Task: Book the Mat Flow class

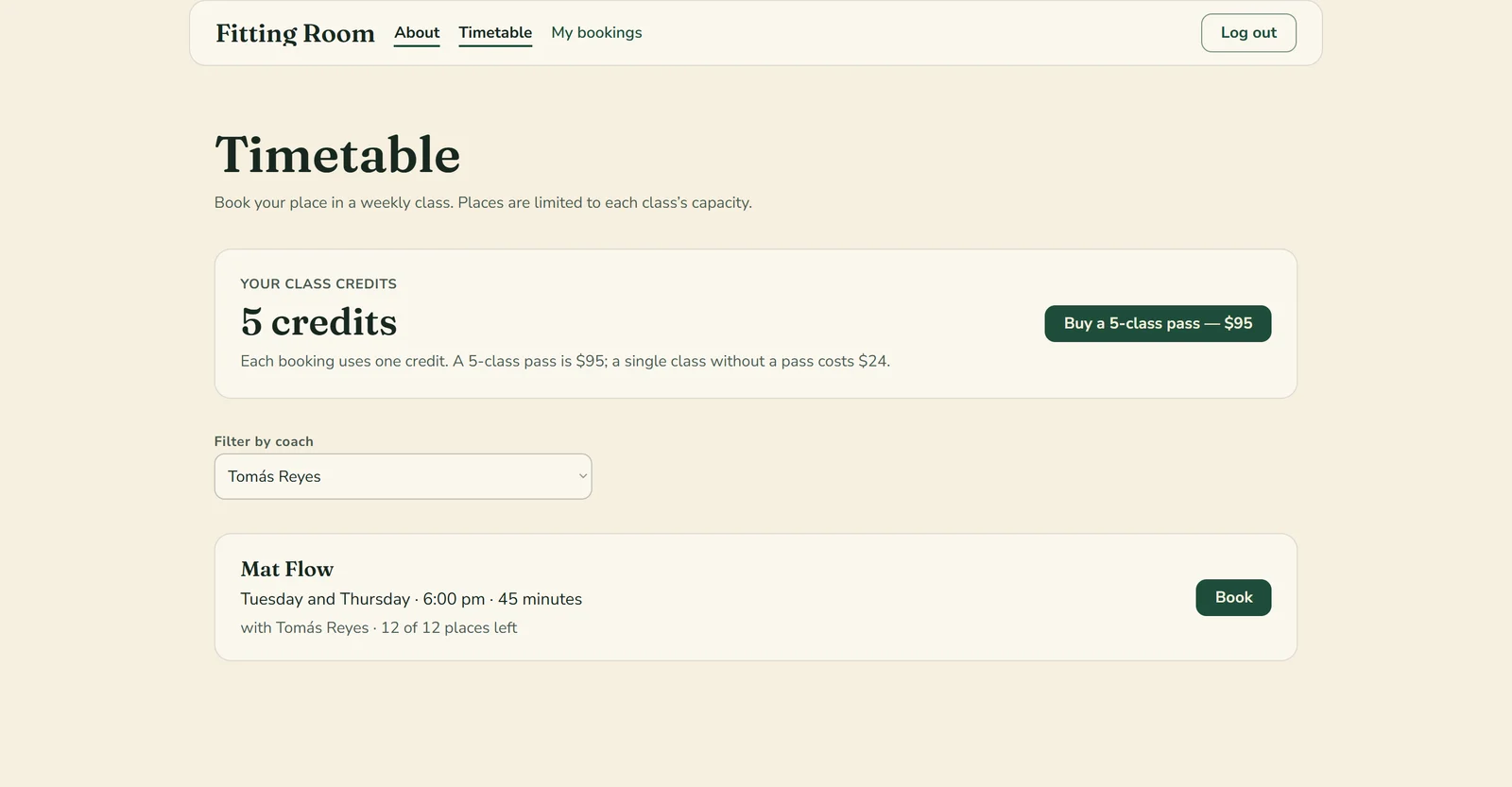Action: (1233, 597)
